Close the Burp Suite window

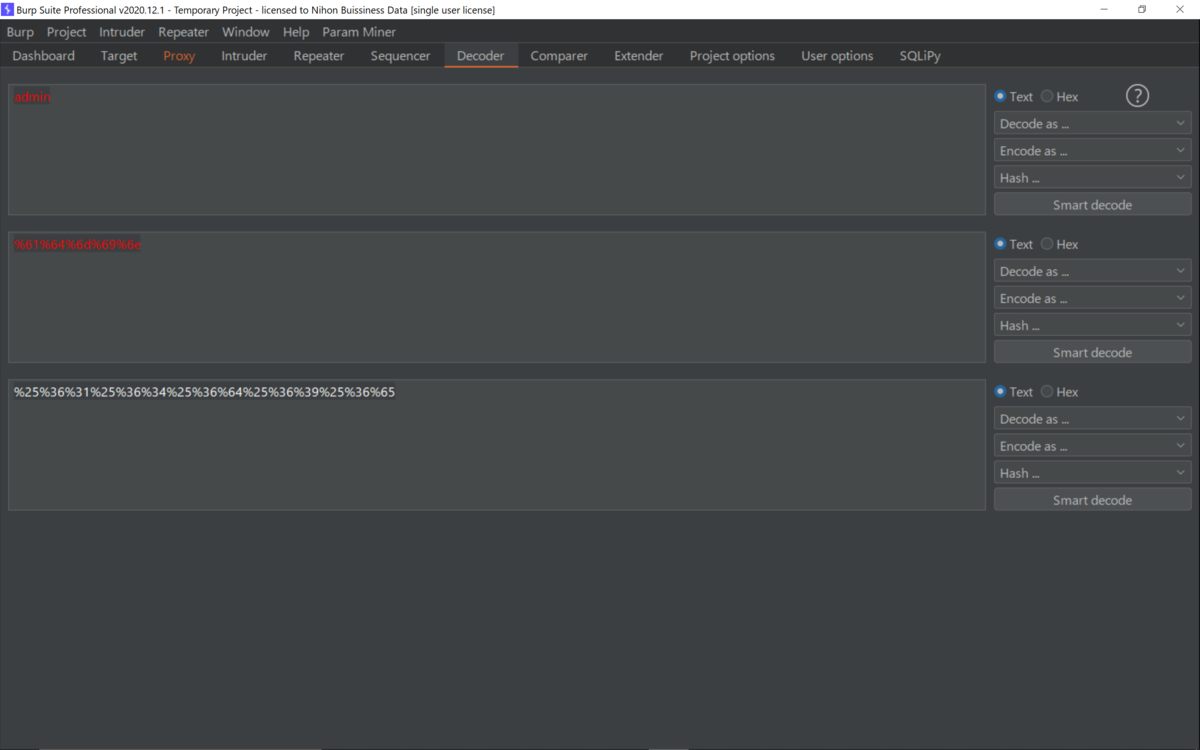point(1180,9)
